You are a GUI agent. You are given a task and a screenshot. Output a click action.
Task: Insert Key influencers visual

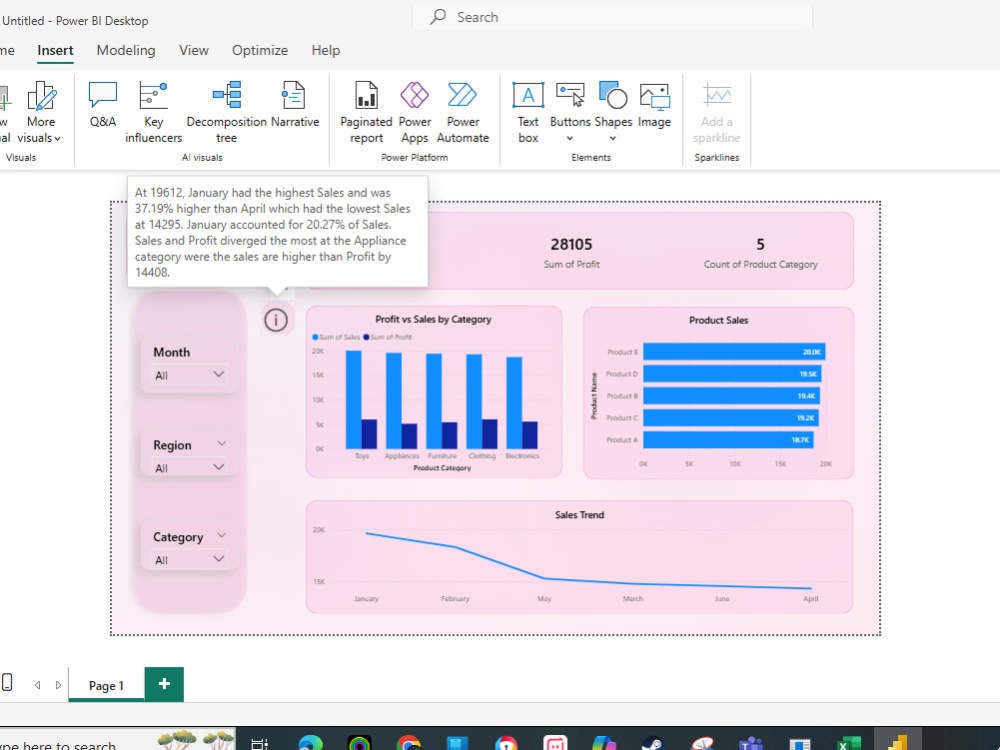click(153, 112)
